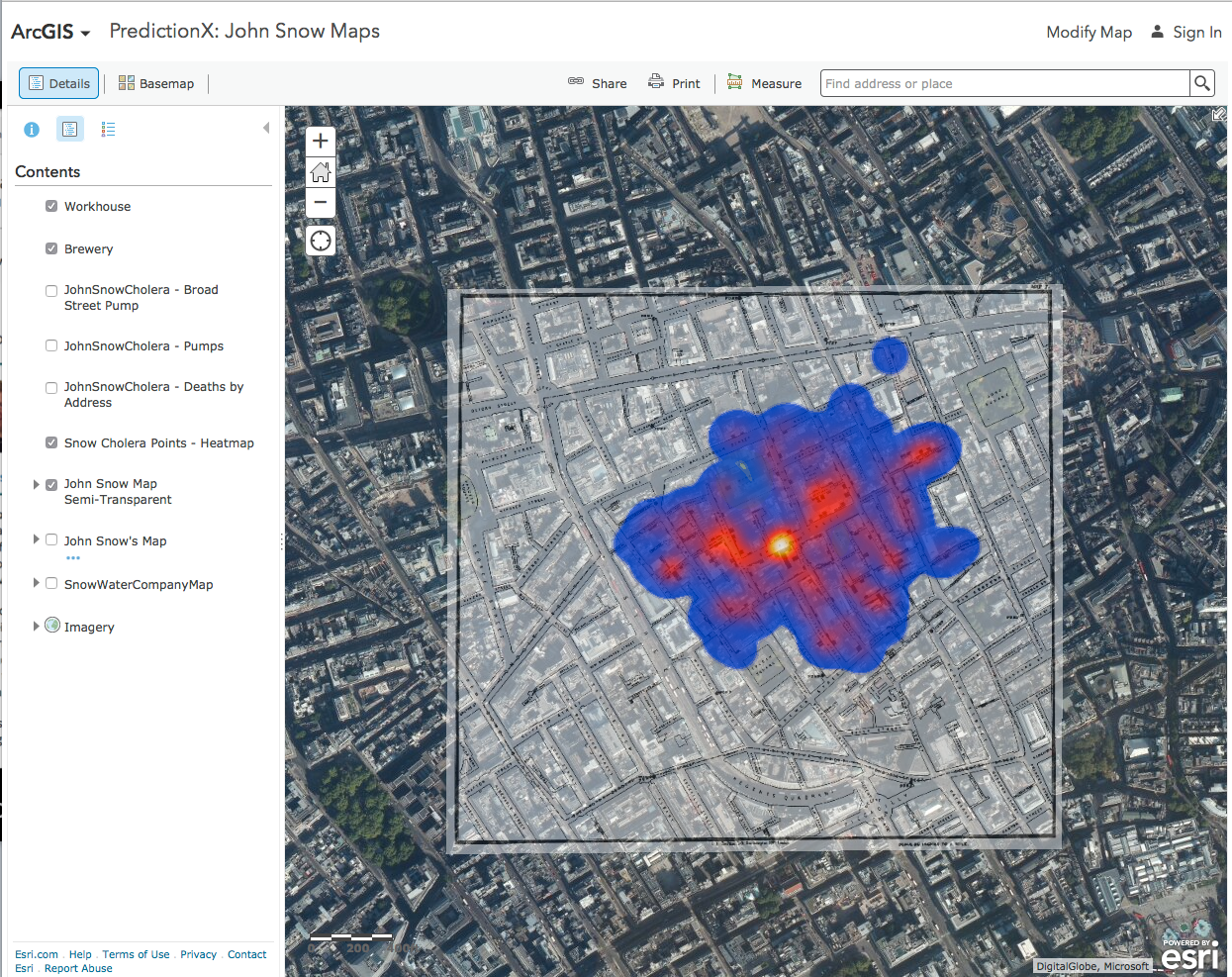Click the Find address or place field

(1004, 83)
